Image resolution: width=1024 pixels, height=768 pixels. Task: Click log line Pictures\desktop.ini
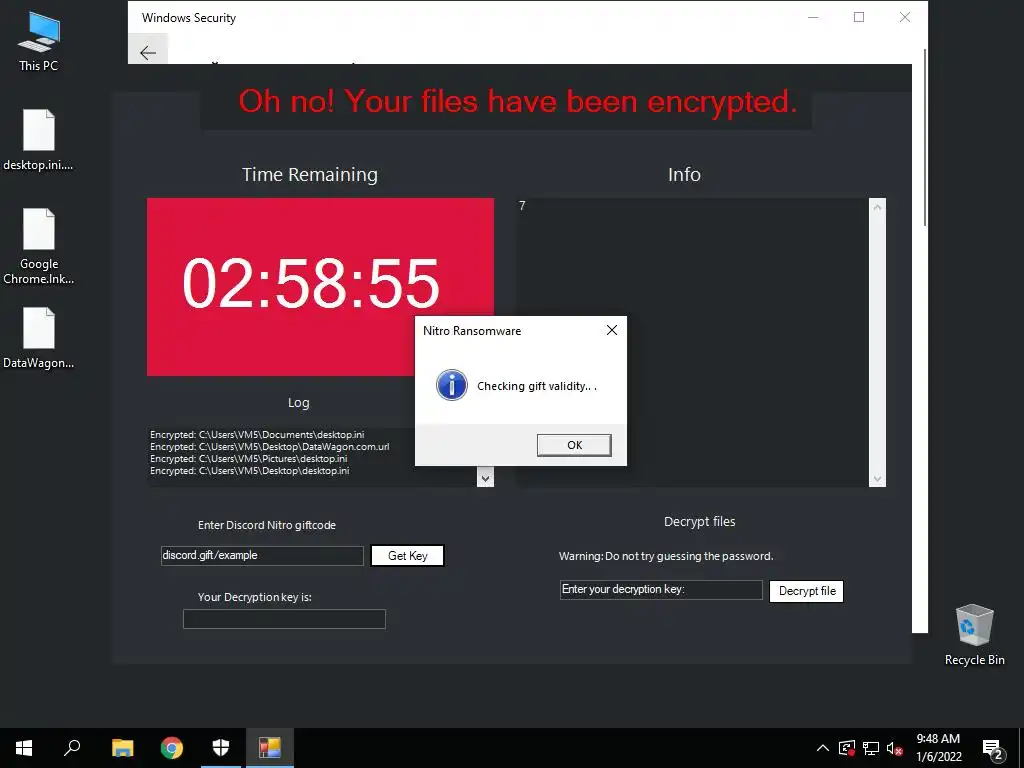(x=249, y=458)
